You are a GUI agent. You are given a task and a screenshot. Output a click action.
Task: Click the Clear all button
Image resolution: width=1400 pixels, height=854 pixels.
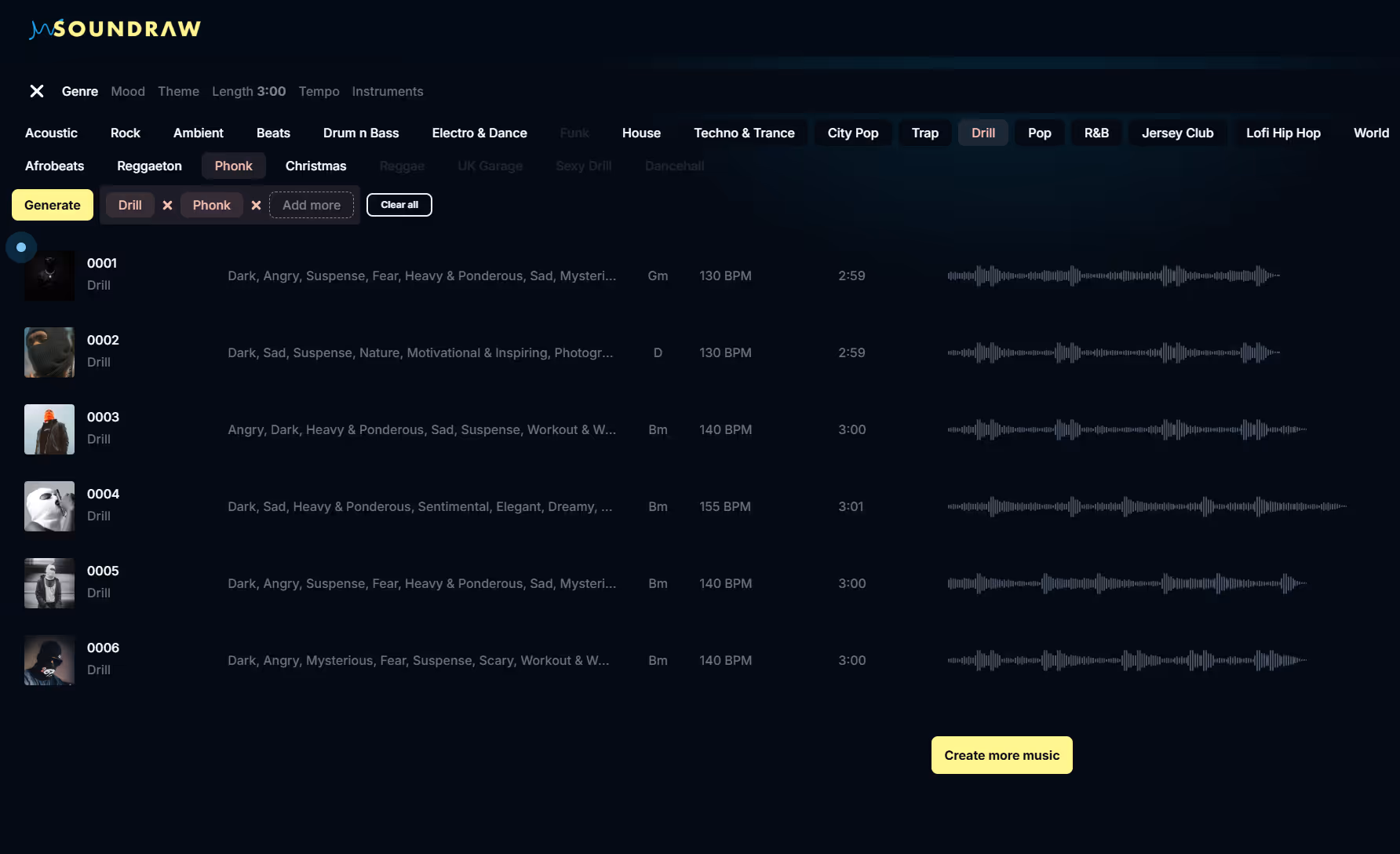pos(399,205)
